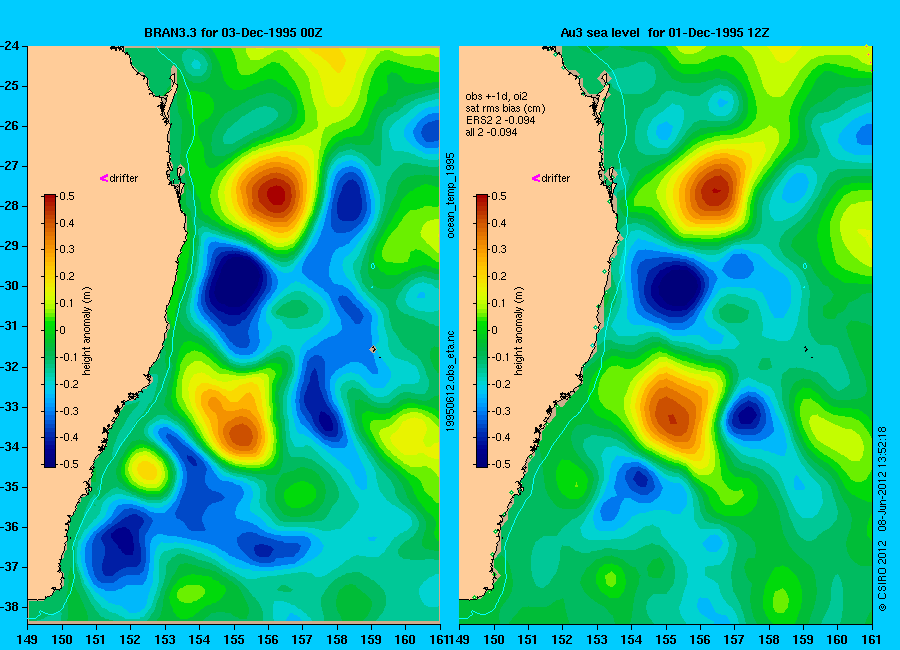
Task: Pick the dark blue bottom of left colorbar
Action: (50, 462)
